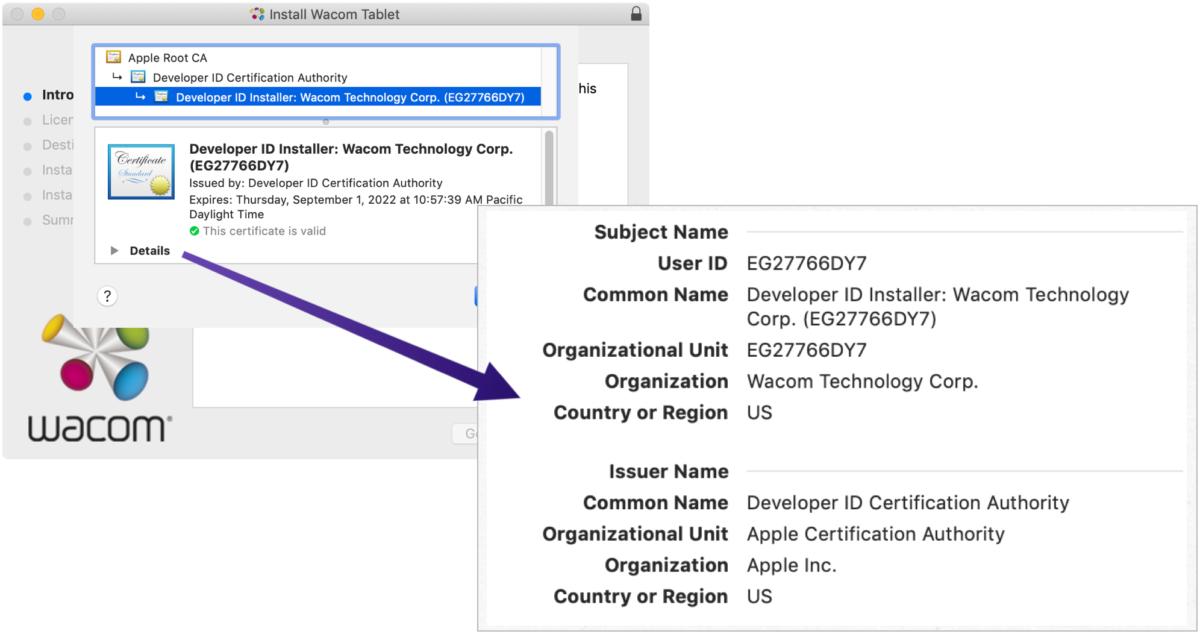Screen dimensions: 1200x634
Task: Click the Wacom installer certificate row icon
Action: [x=161, y=97]
